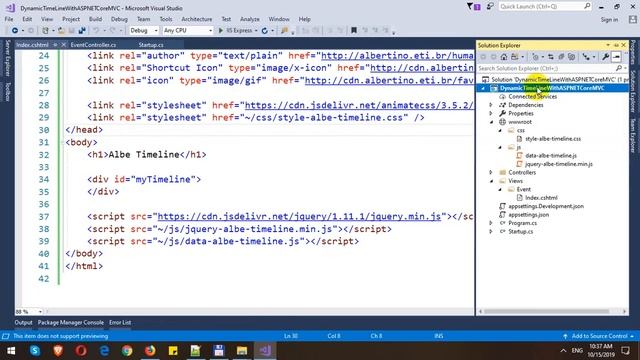640x360 pixels.
Task: Select Connected Services in Solution Explorer
Action: point(532,97)
